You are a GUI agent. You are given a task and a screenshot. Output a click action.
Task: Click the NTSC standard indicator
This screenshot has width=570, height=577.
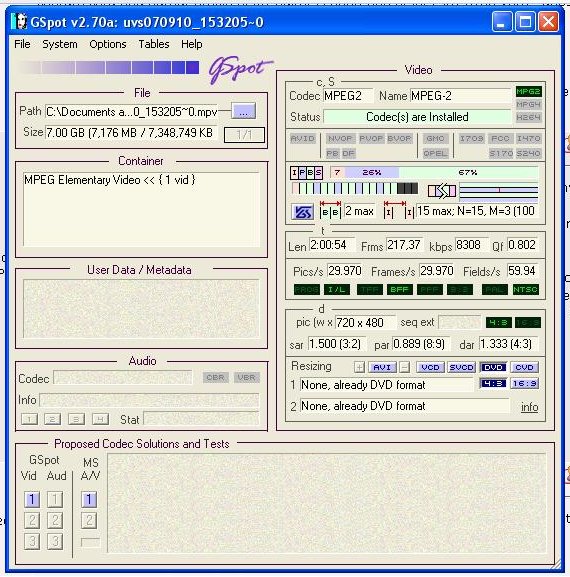click(525, 290)
